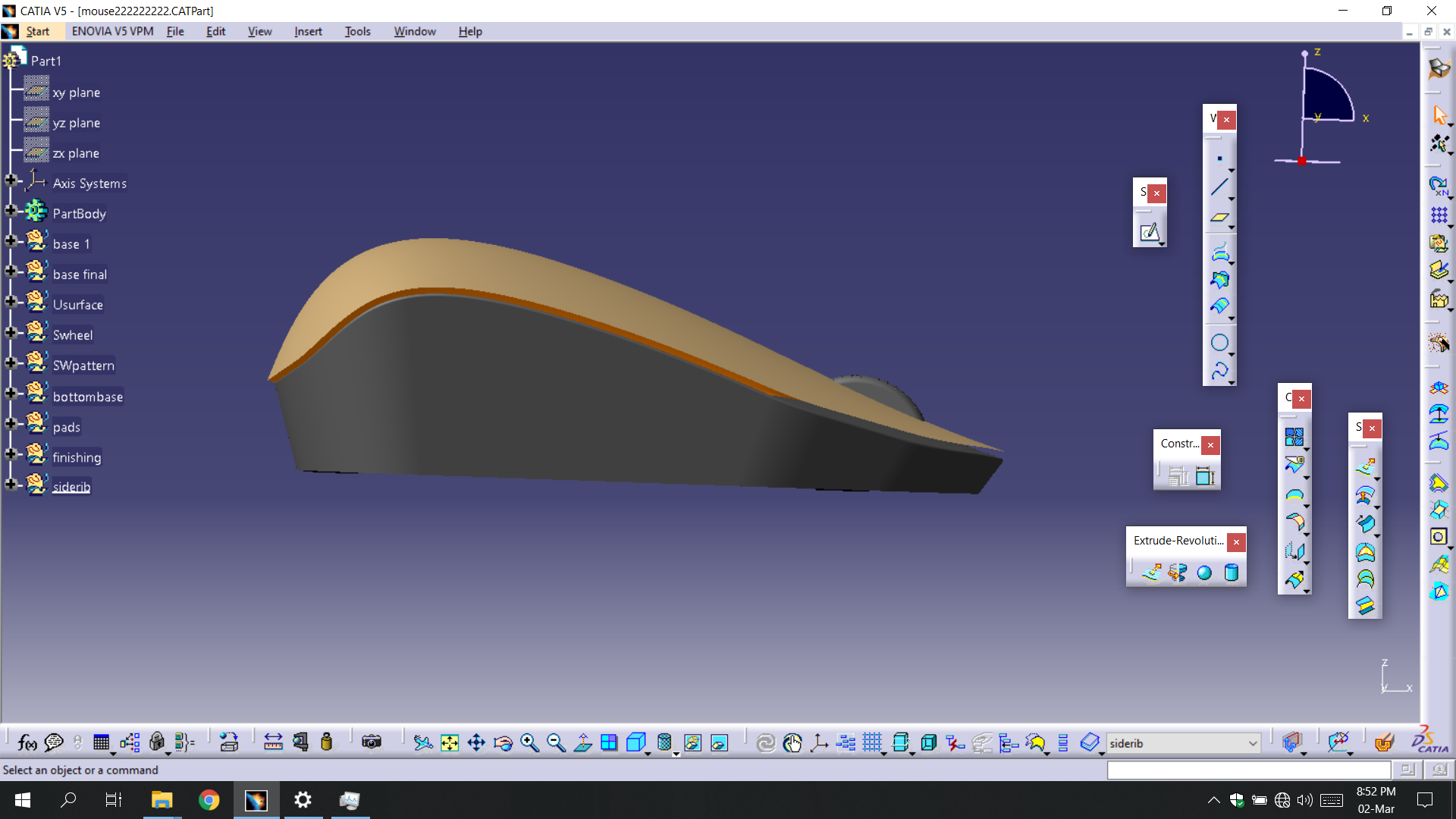1456x819 pixels.
Task: Select the Rotate view tool
Action: coord(503,743)
